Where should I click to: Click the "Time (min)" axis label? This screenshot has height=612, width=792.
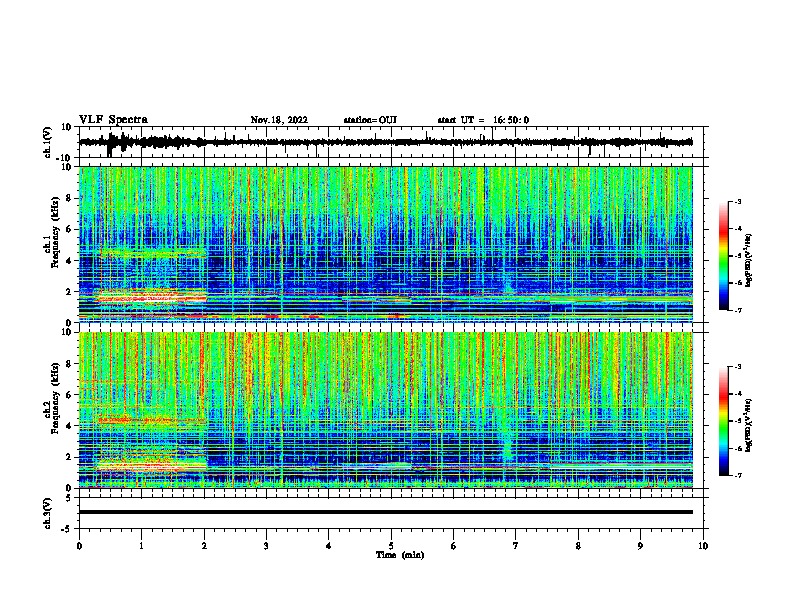(x=400, y=555)
